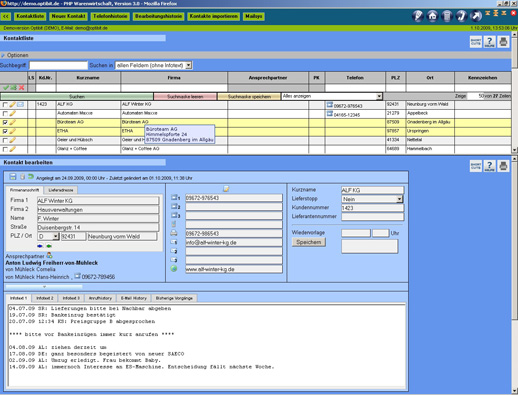Click the green checkmark select-all icon

[x=6, y=88]
